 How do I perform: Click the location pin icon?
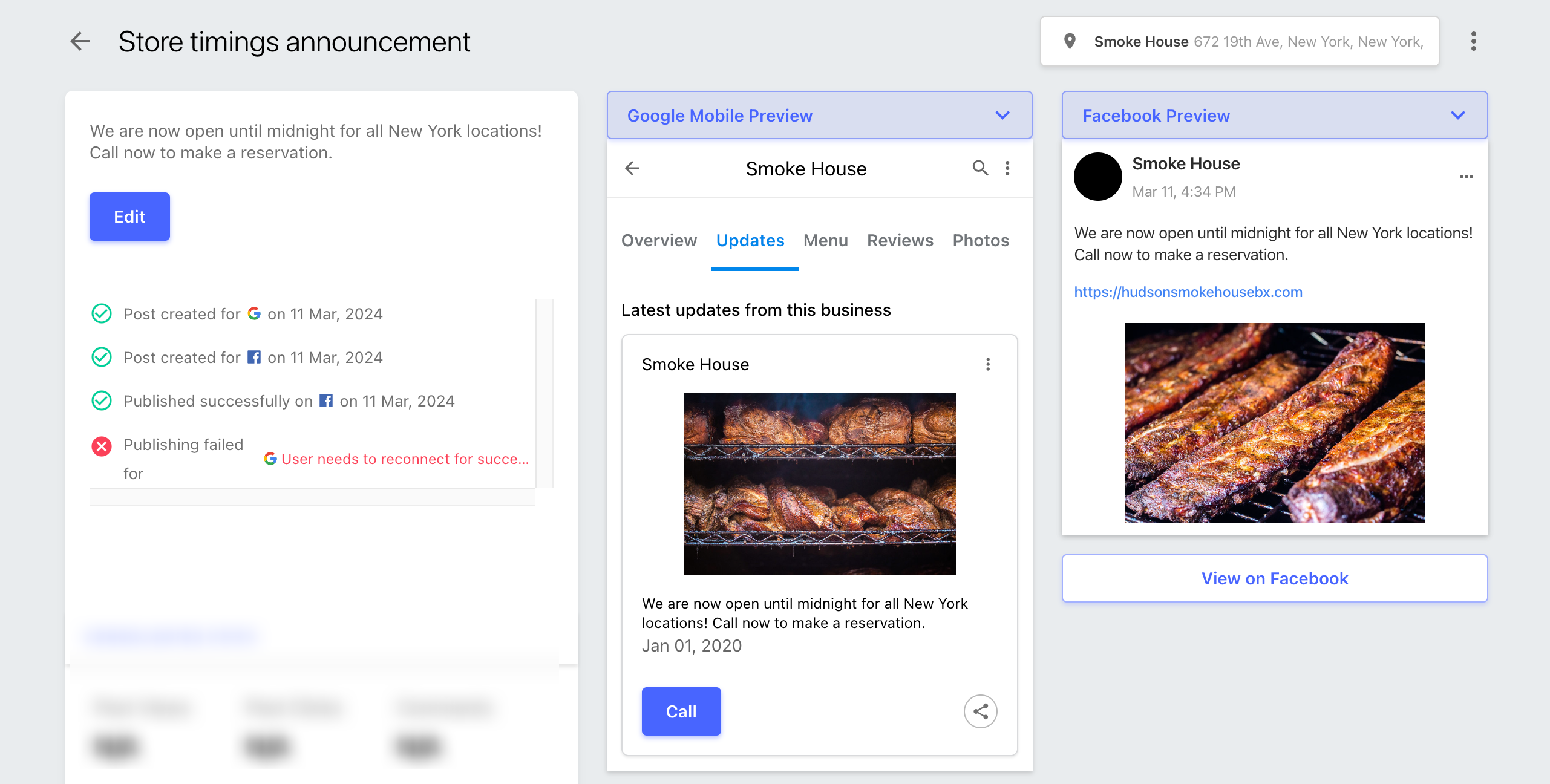pos(1070,41)
